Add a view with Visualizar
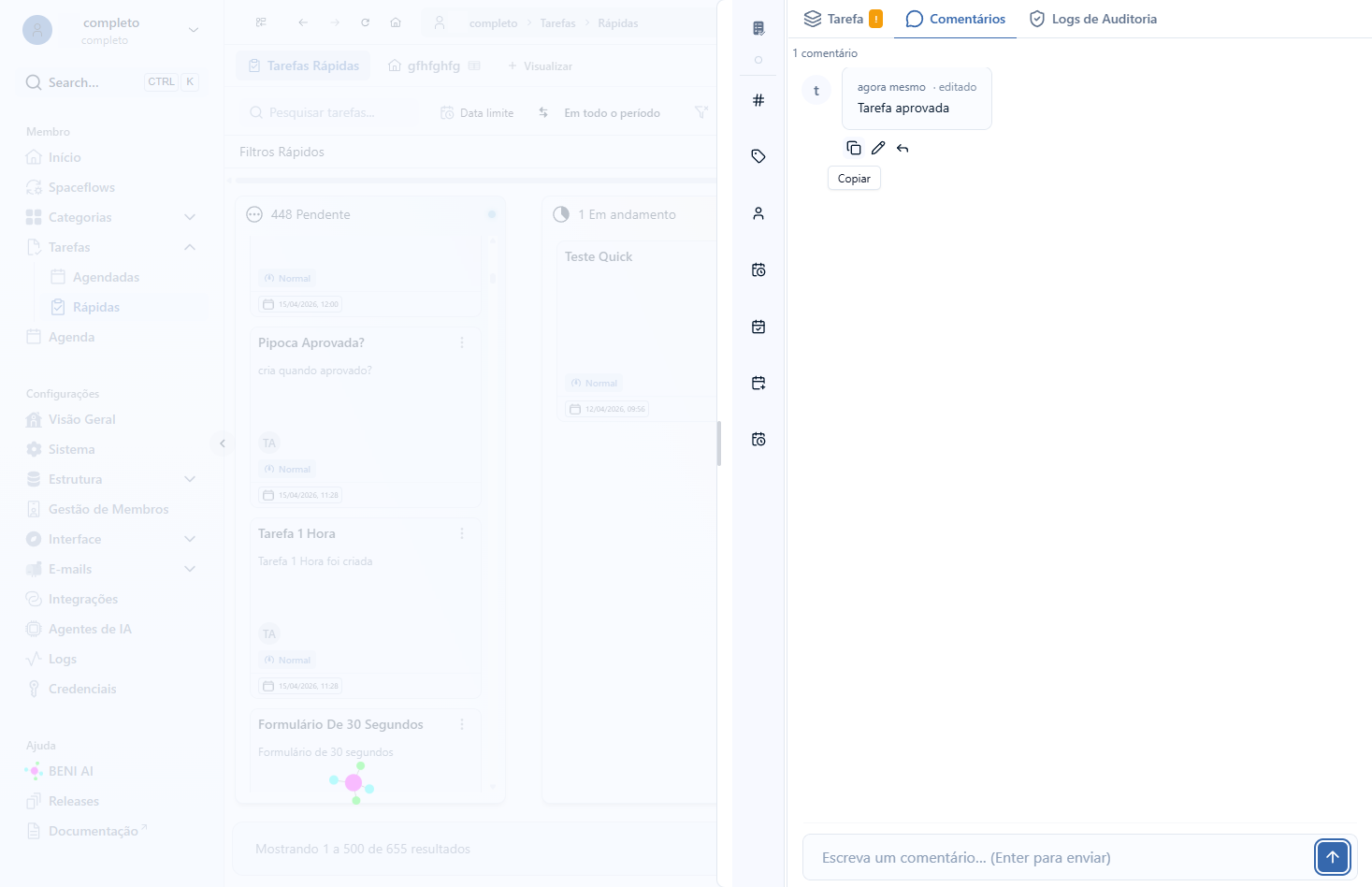The image size is (1372, 887). pos(540,65)
